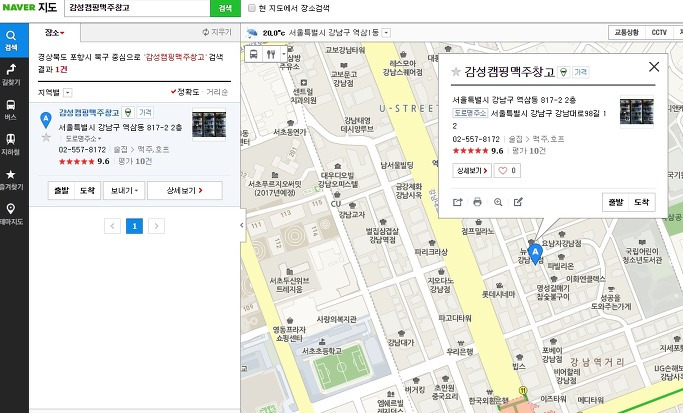Focus the search field containing 감성캠핑맥주창고
Image resolution: width=683 pixels, height=413 pixels.
coord(137,8)
